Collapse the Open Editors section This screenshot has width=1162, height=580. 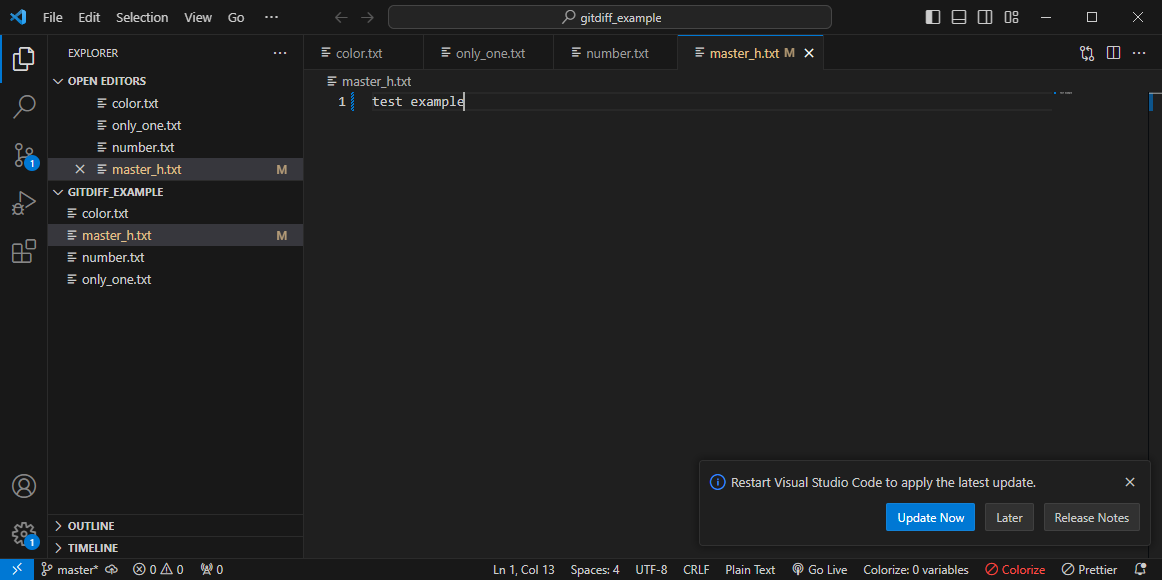coord(175,81)
